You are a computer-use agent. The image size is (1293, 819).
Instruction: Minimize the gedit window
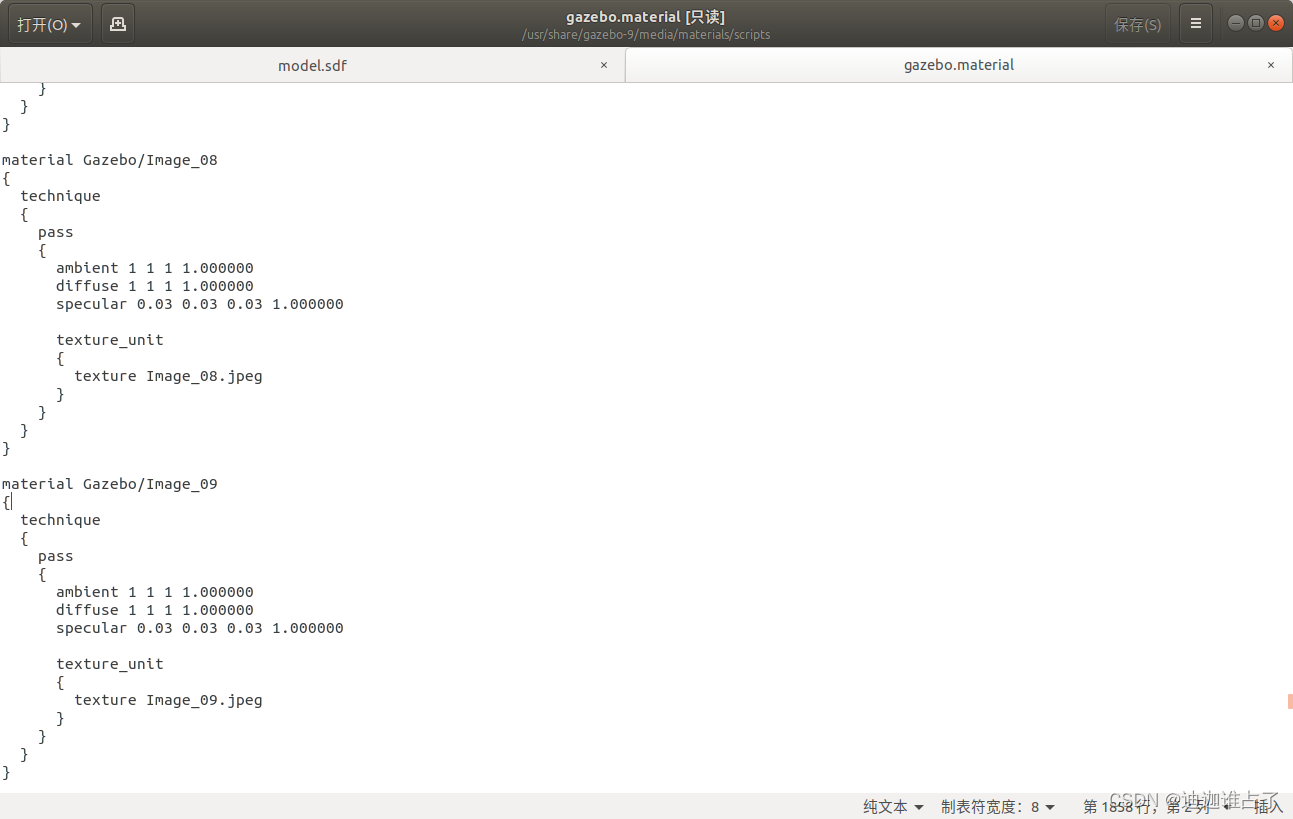1236,23
